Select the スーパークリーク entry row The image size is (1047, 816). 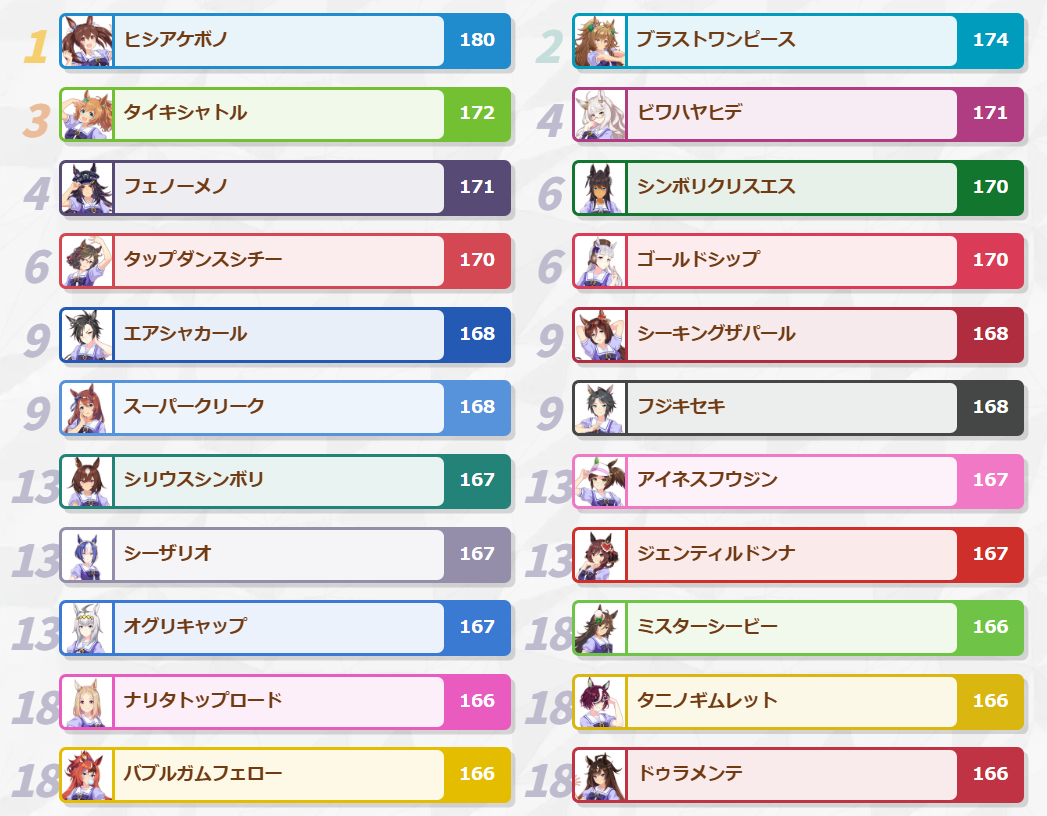285,408
